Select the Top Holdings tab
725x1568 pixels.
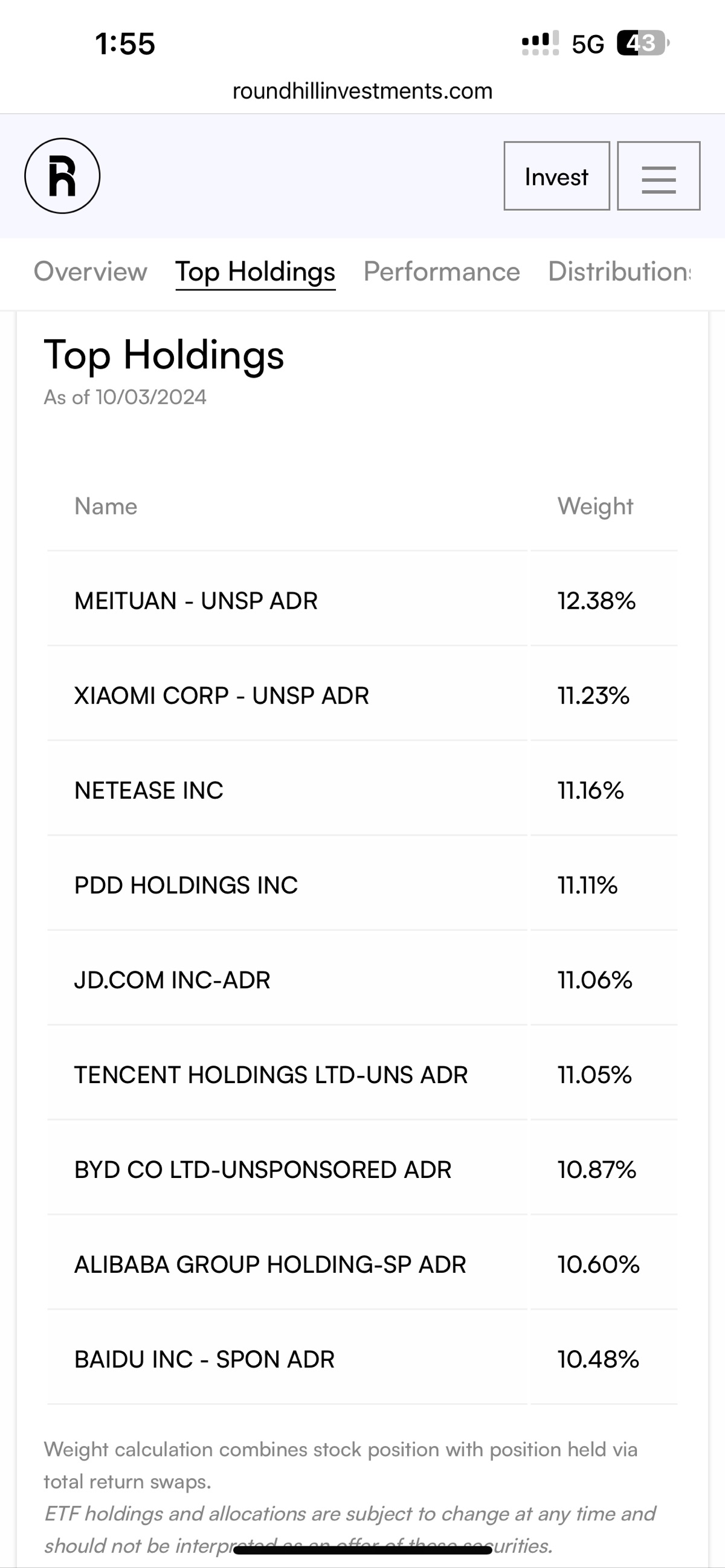click(256, 272)
